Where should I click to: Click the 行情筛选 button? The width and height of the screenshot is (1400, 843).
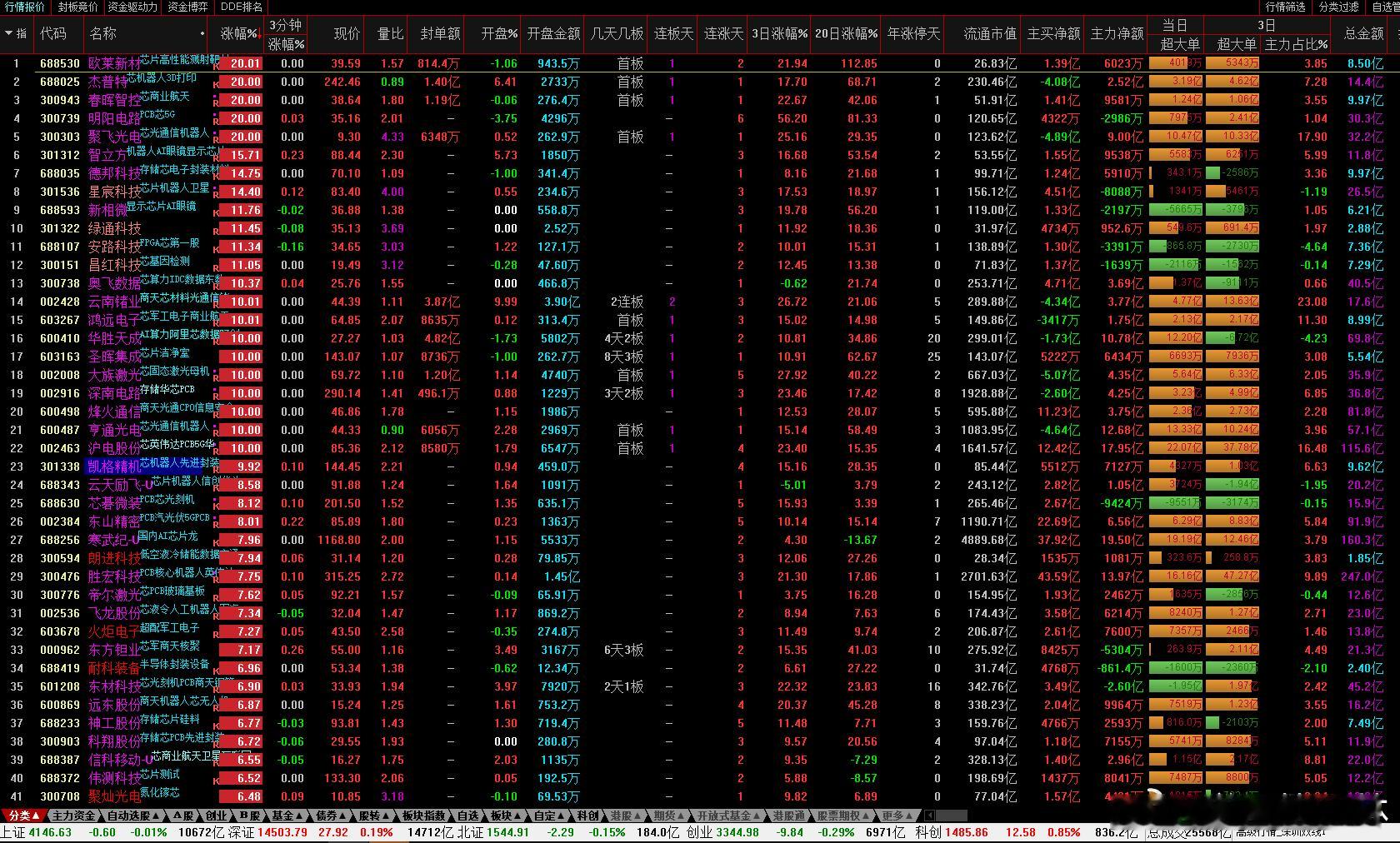point(1286,7)
